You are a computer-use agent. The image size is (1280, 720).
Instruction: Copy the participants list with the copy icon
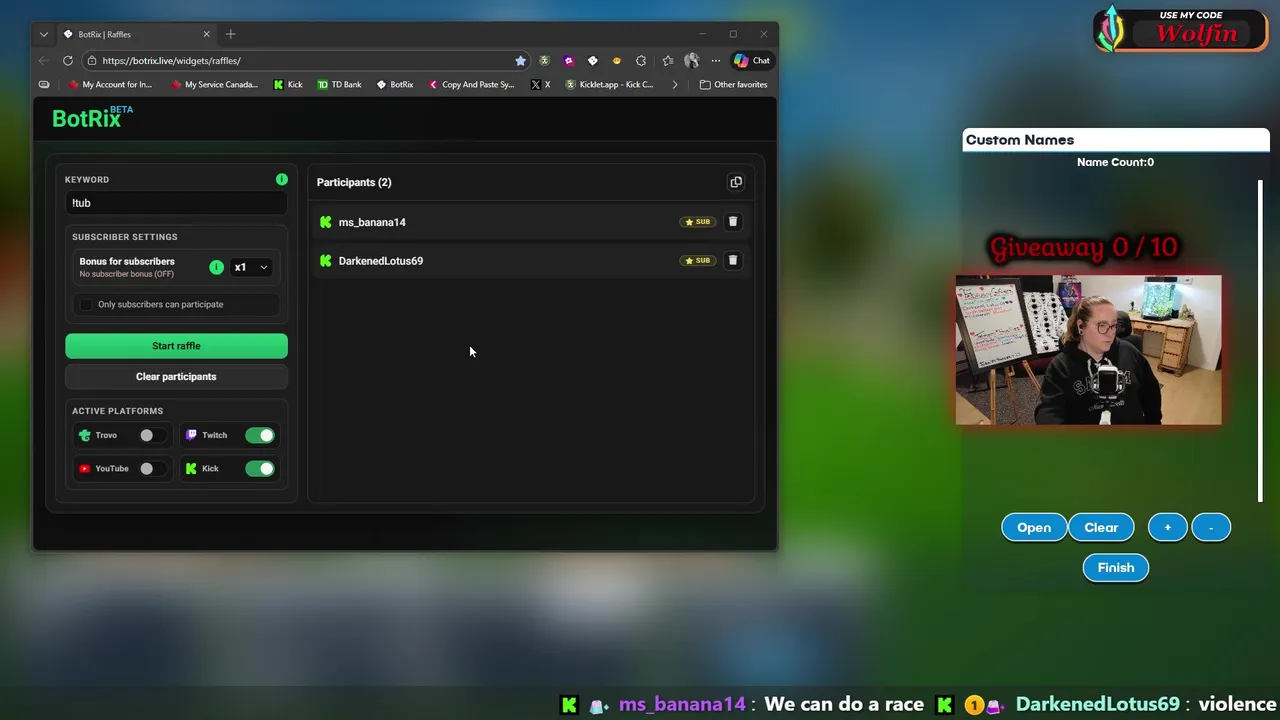pyautogui.click(x=736, y=182)
